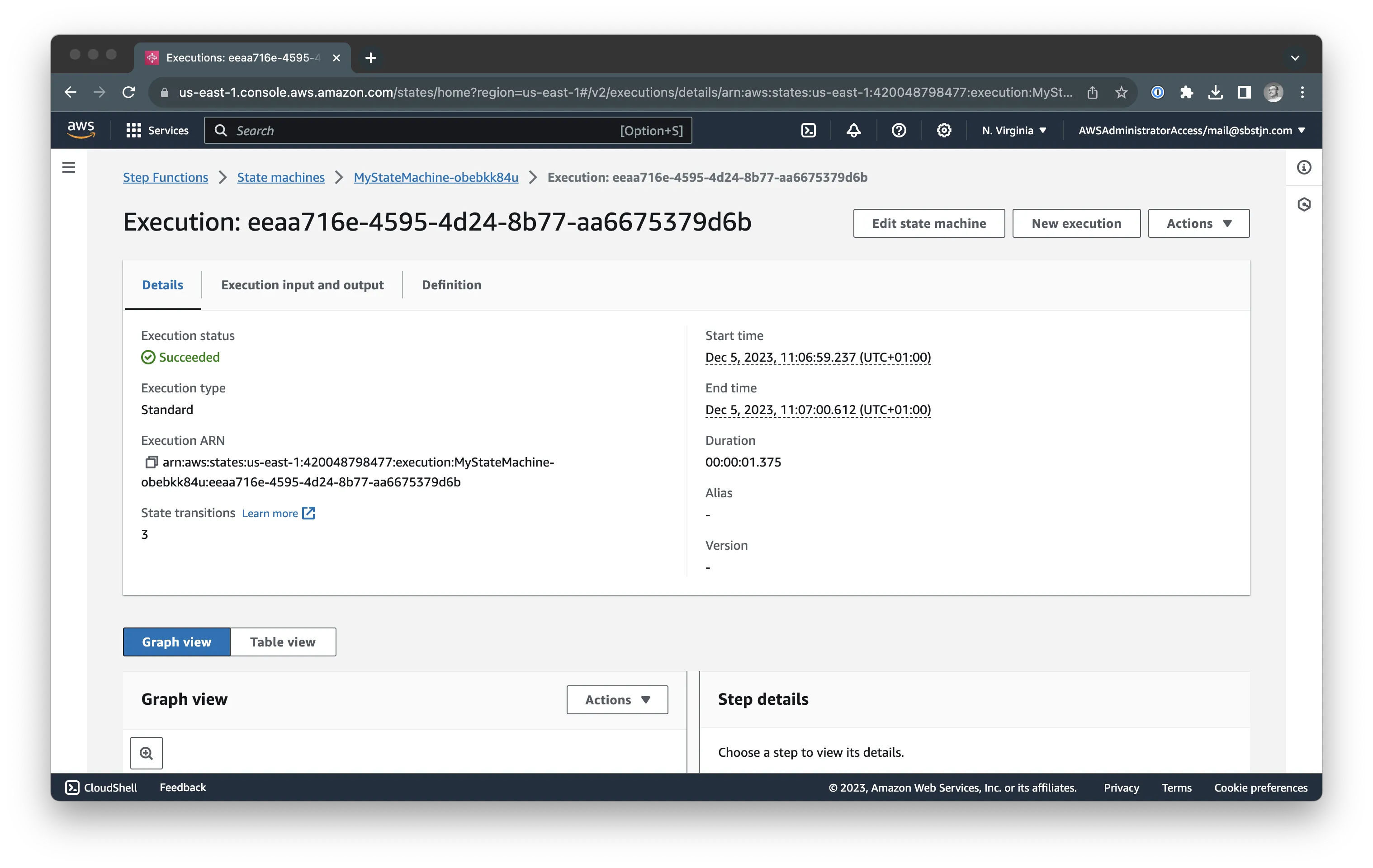
Task: Open the help question mark icon
Action: tap(899, 130)
